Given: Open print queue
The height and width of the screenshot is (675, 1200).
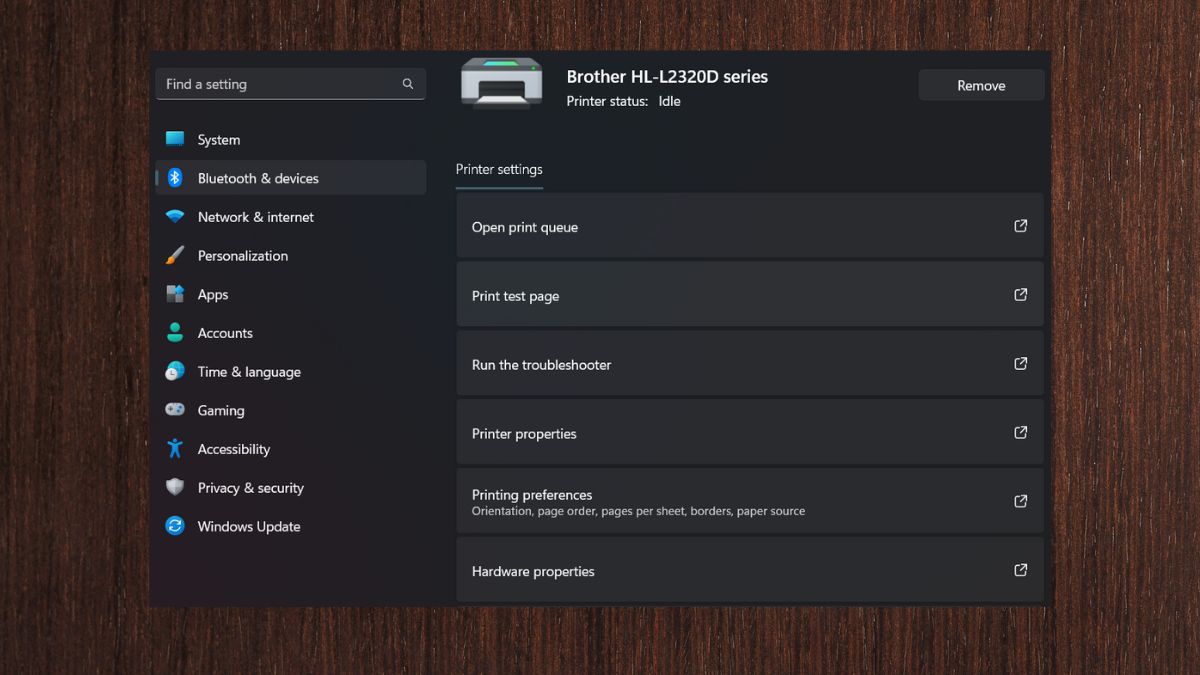Looking at the screenshot, I should tap(749, 227).
